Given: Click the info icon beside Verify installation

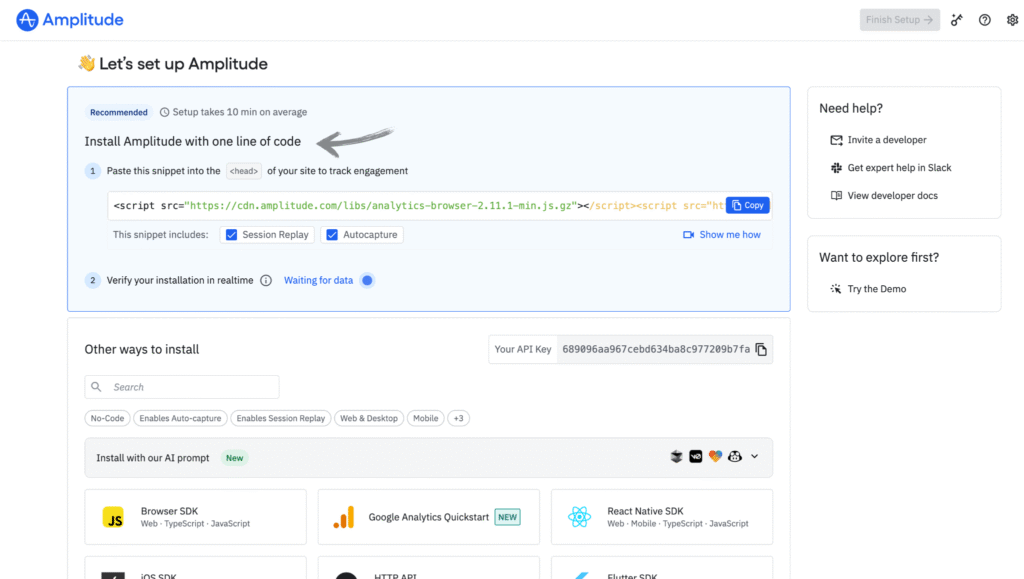Looking at the screenshot, I should [266, 281].
